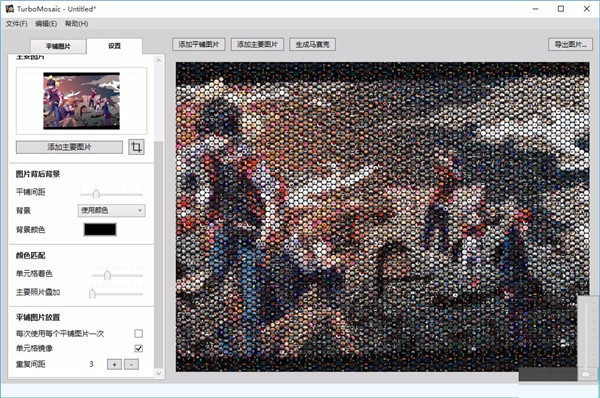Viewport: 600px width, 398px height.
Task: Click the main picture thumbnail preview
Action: click(82, 101)
